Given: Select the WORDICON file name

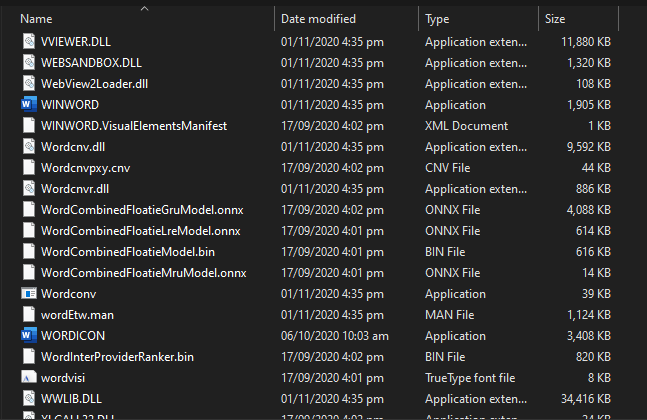Looking at the screenshot, I should click(73, 336).
